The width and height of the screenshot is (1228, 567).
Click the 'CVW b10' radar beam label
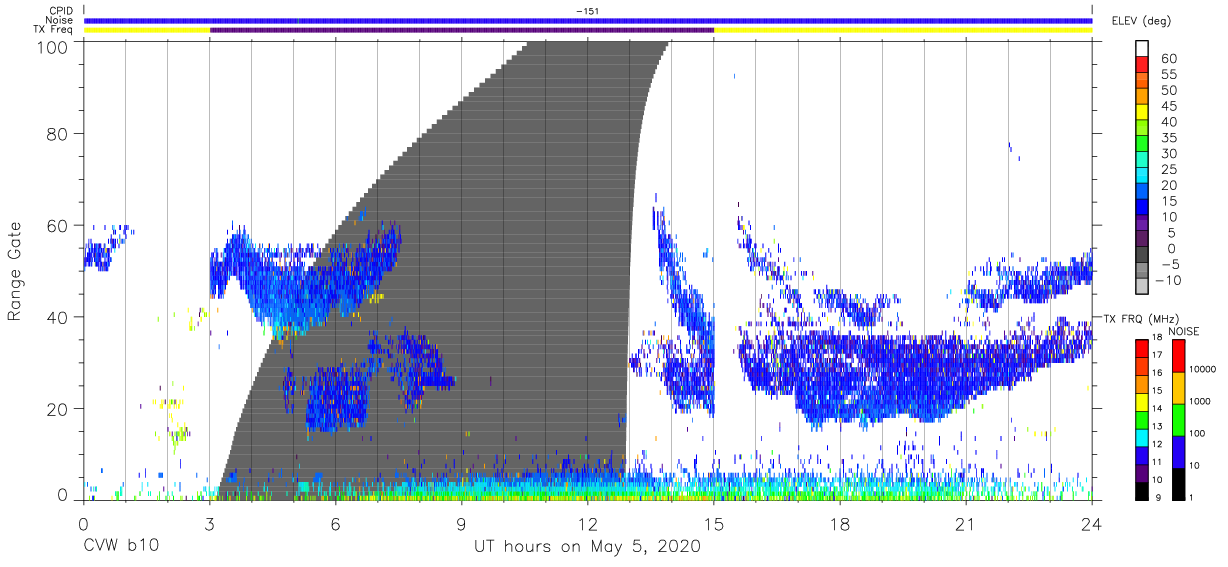tap(120, 547)
